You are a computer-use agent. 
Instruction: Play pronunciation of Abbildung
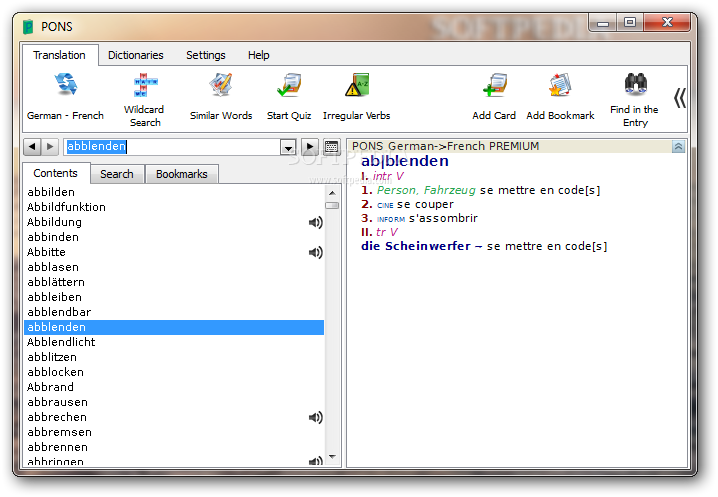point(315,223)
